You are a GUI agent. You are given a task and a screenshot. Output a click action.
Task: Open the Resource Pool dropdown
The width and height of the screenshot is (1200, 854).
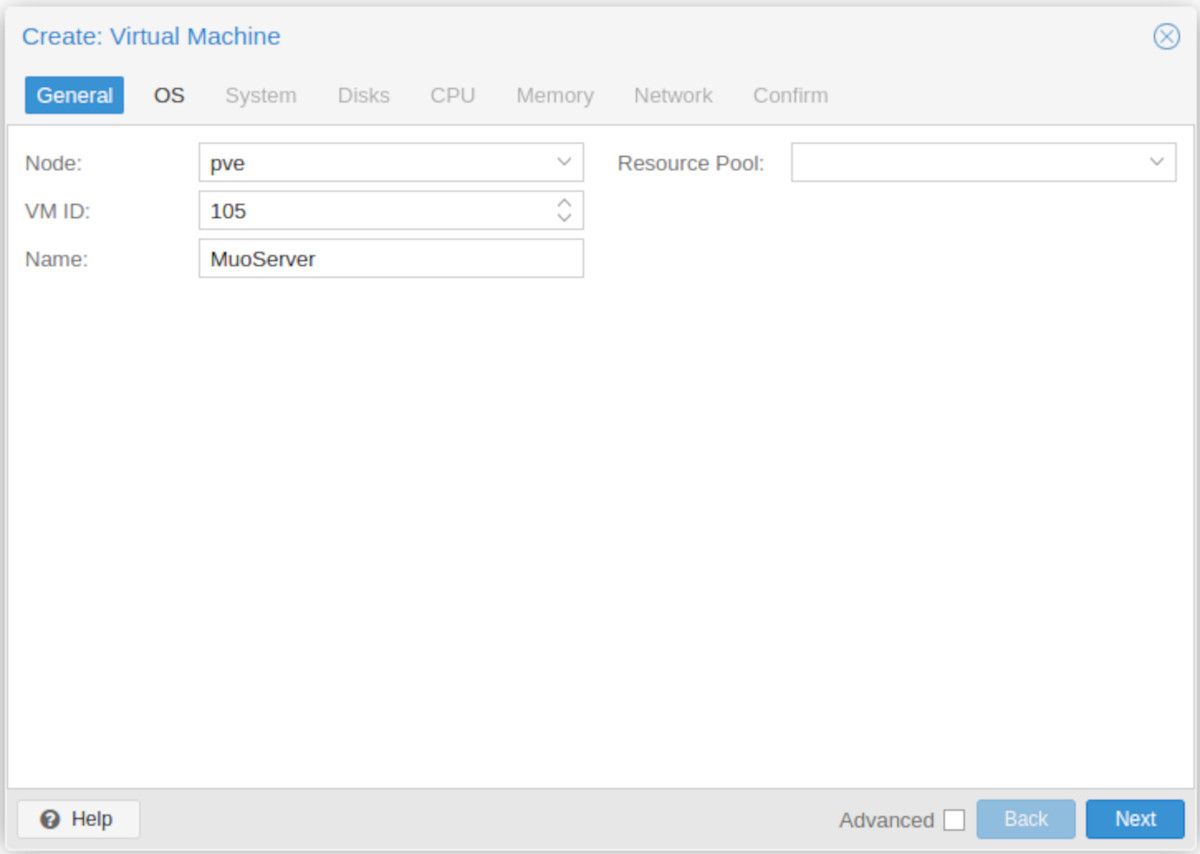[1157, 162]
